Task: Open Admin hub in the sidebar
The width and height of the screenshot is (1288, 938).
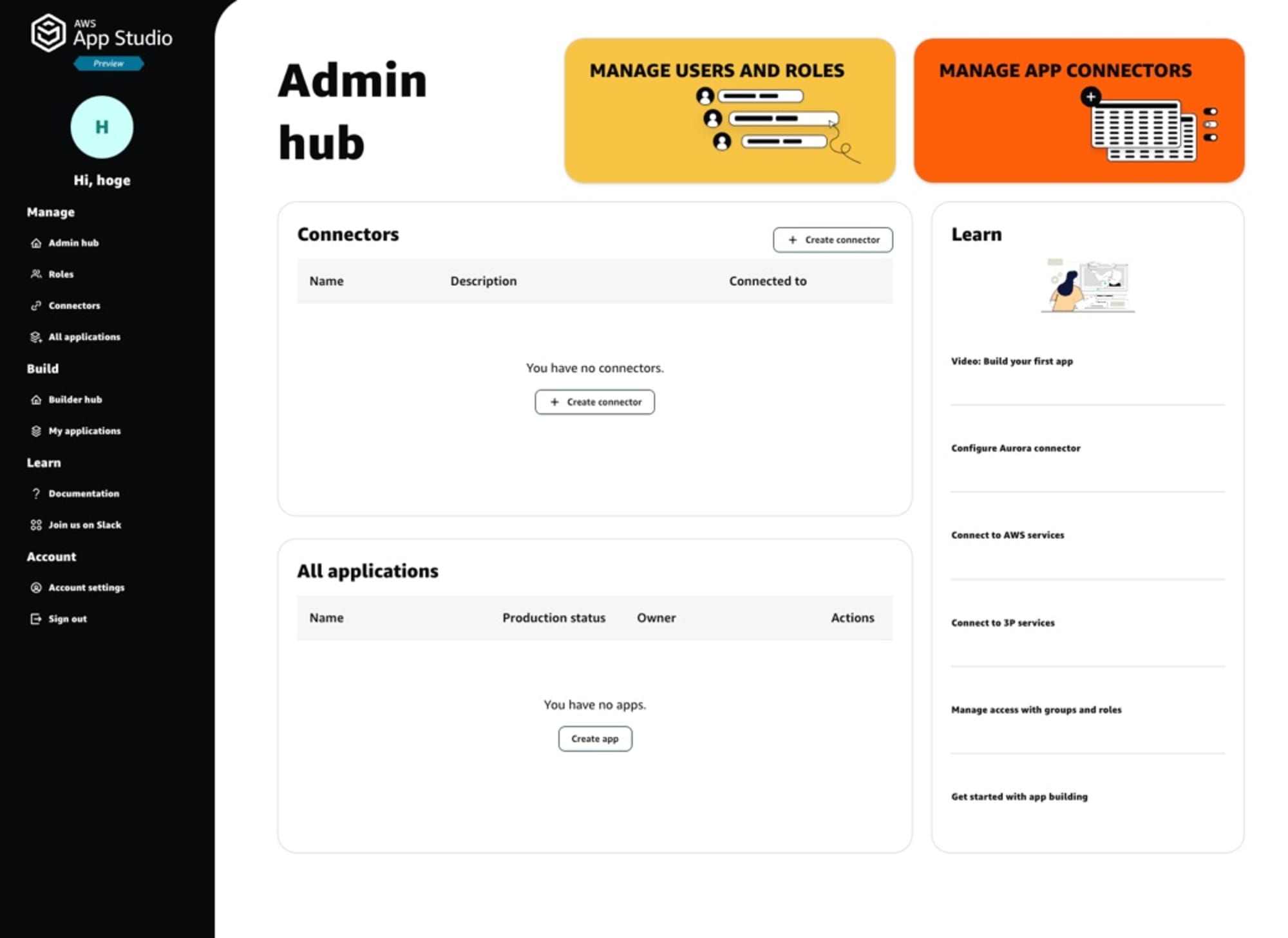Action: [73, 243]
